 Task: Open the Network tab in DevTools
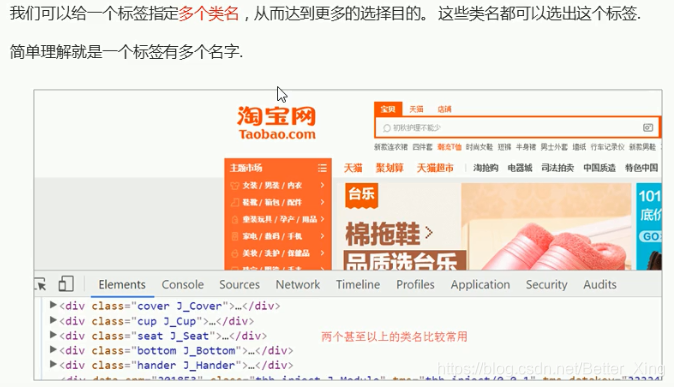click(298, 285)
